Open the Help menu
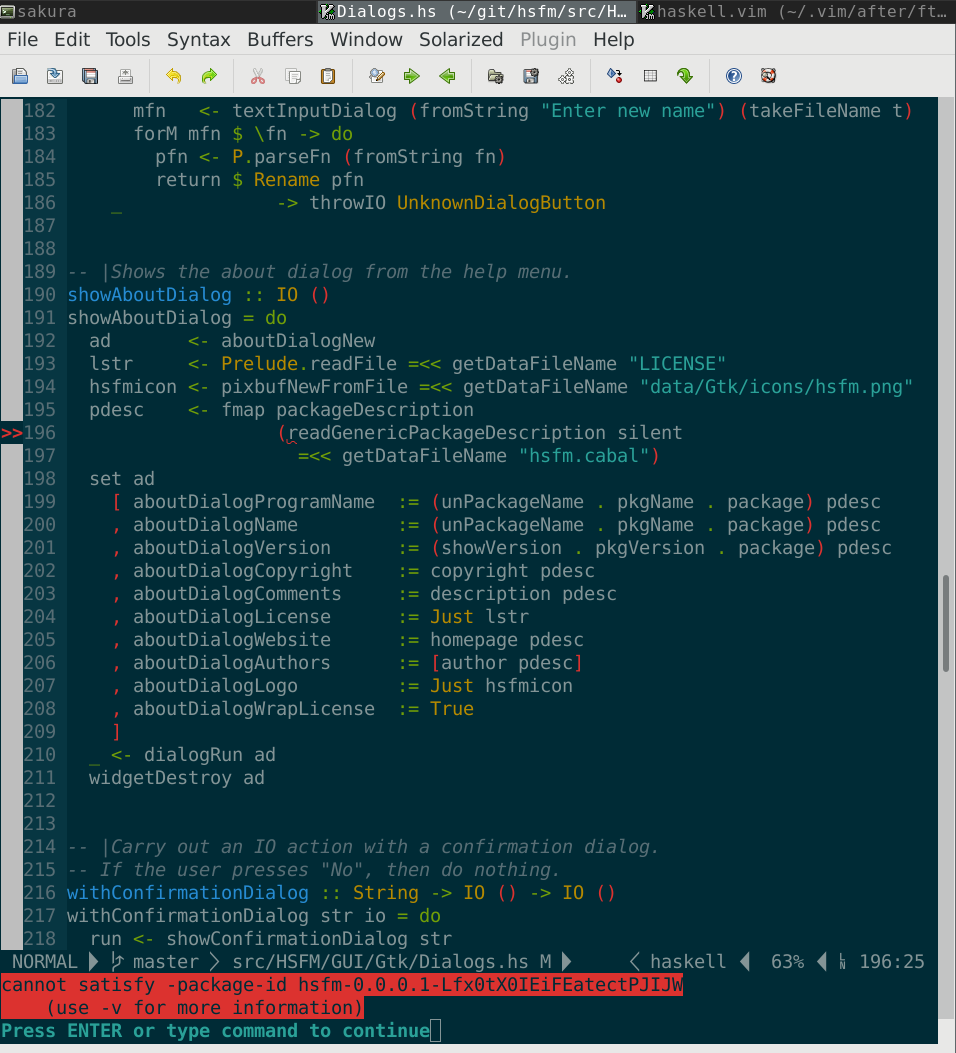The image size is (956, 1053). pyautogui.click(x=614, y=40)
